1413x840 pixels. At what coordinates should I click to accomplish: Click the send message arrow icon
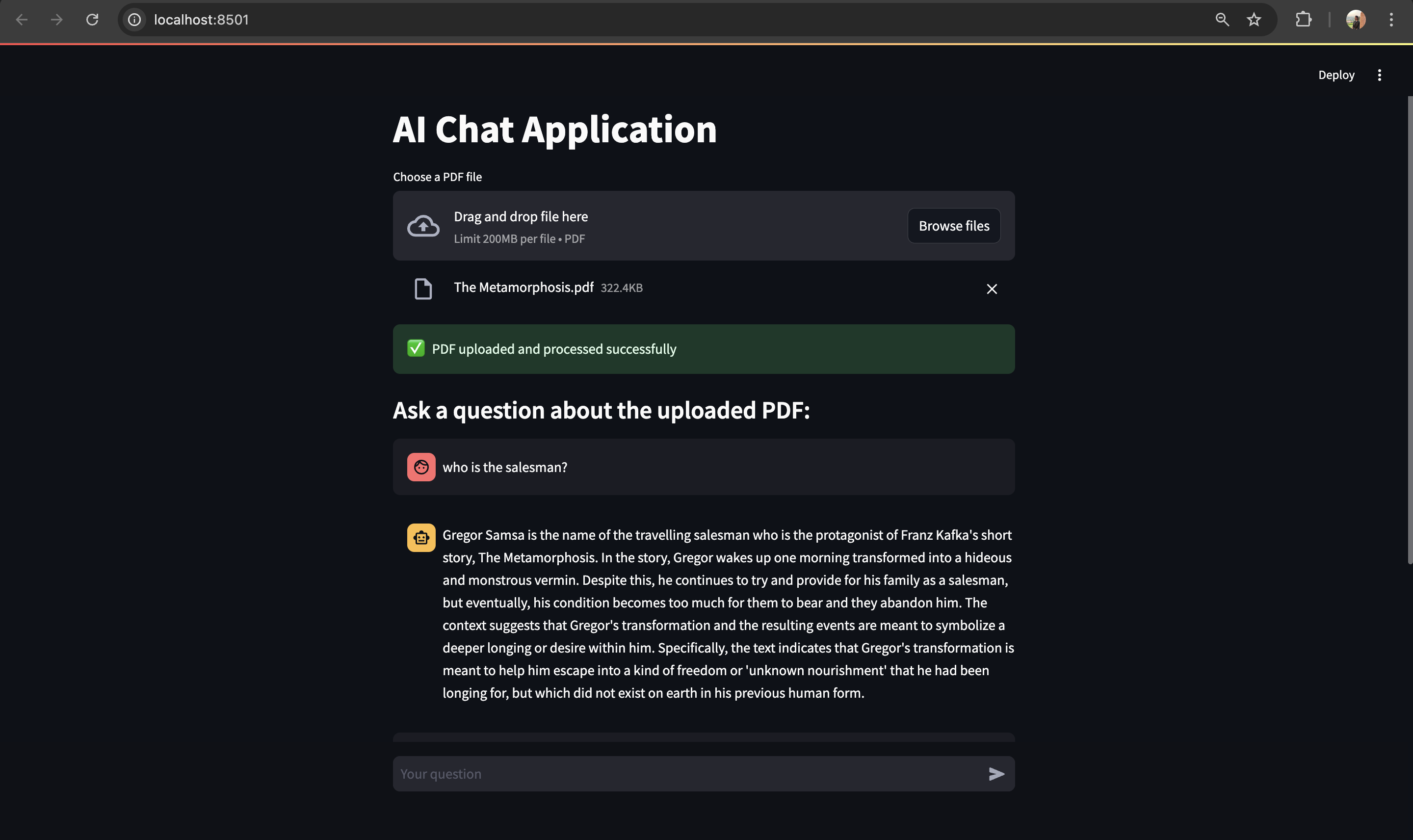996,774
